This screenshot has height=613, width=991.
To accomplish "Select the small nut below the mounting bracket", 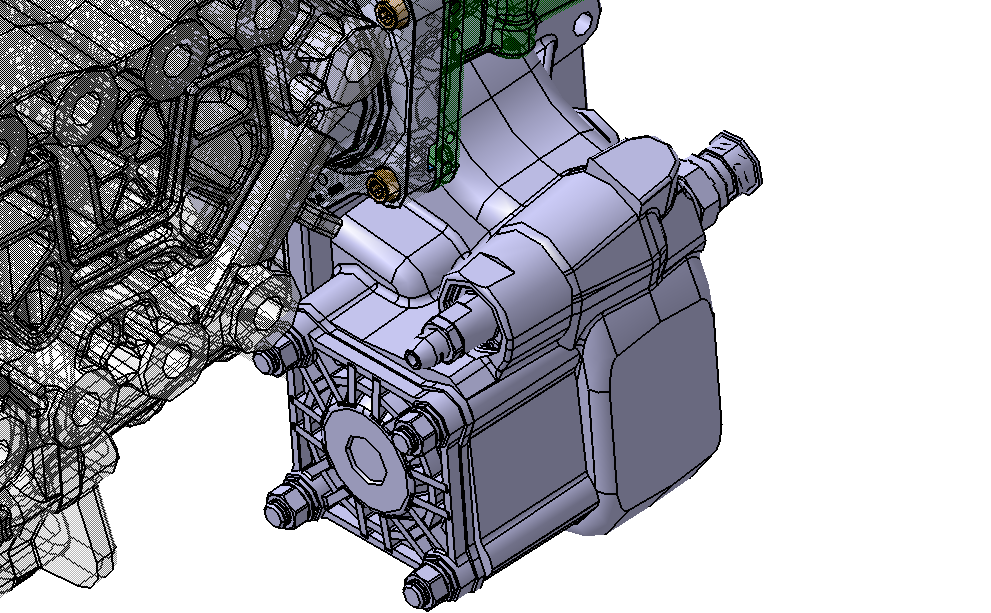I will (377, 187).
